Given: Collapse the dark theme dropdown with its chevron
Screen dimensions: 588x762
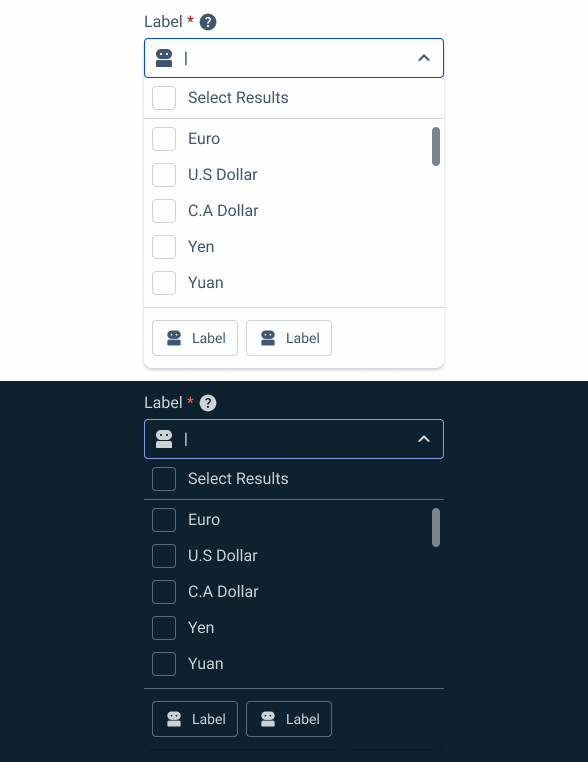Looking at the screenshot, I should pos(424,439).
